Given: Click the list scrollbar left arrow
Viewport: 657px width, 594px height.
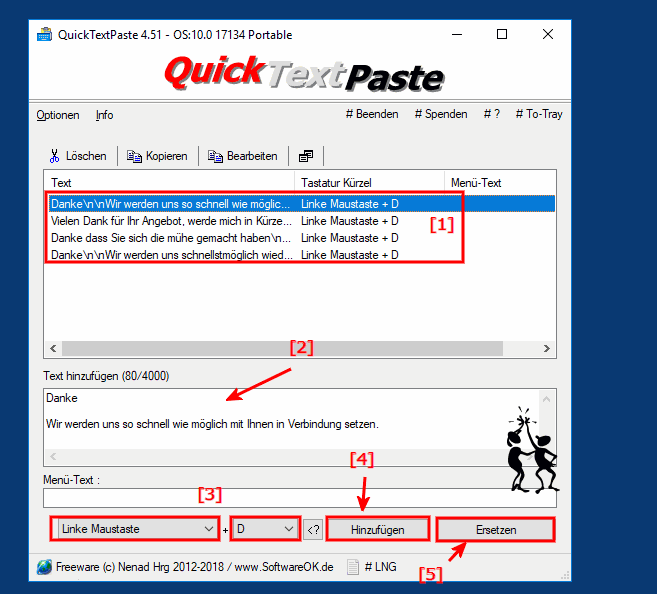Looking at the screenshot, I should pos(53,349).
